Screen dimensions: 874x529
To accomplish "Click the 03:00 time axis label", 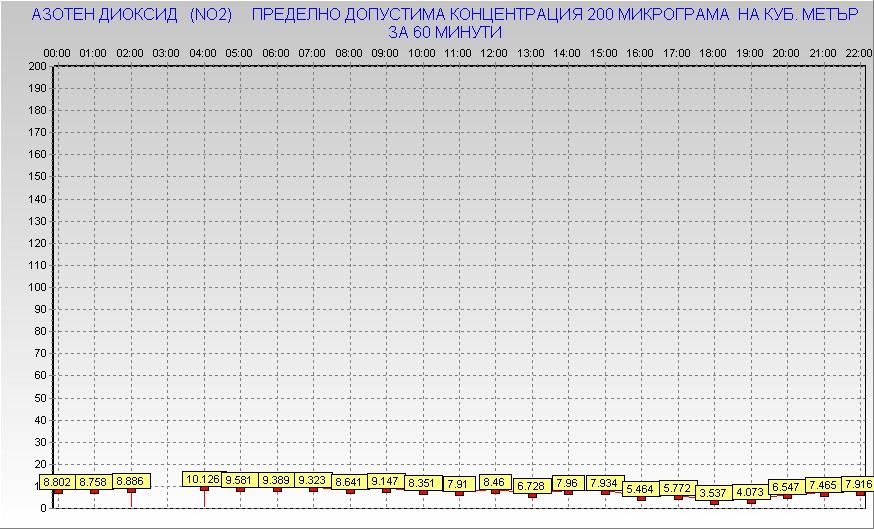I will [x=166, y=54].
